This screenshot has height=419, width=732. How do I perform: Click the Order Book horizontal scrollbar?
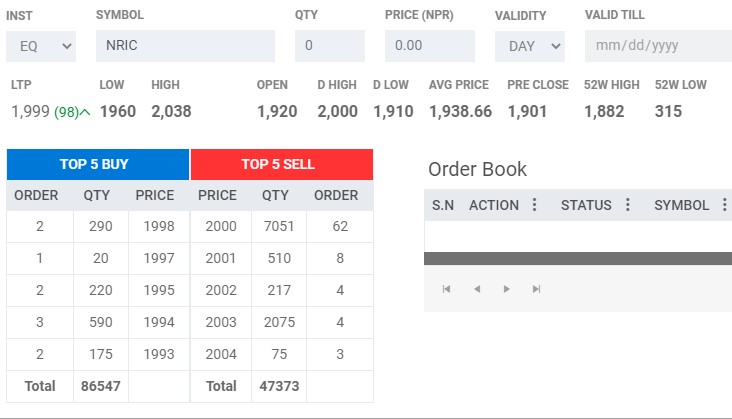tap(577, 258)
